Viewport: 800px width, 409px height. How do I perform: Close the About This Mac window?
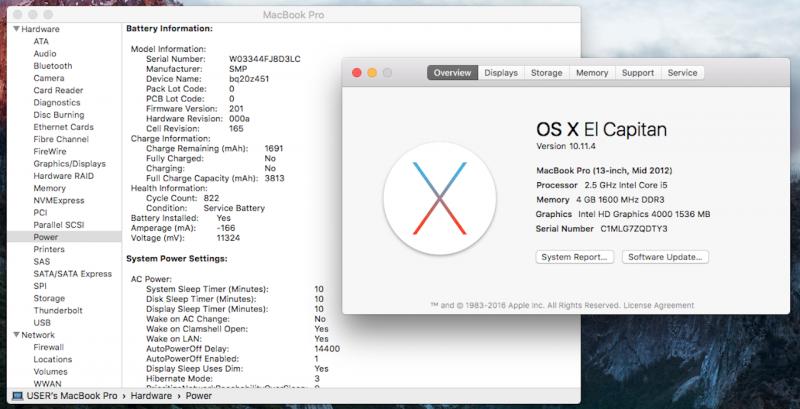tap(356, 73)
